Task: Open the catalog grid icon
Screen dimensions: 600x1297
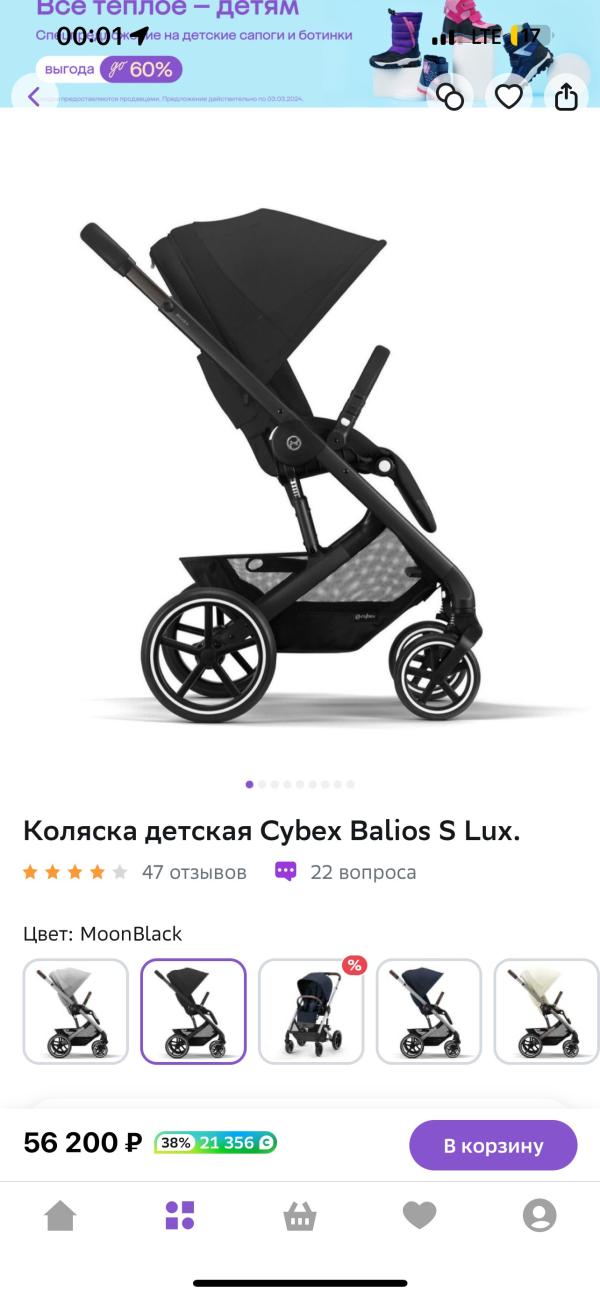Action: (x=180, y=1215)
